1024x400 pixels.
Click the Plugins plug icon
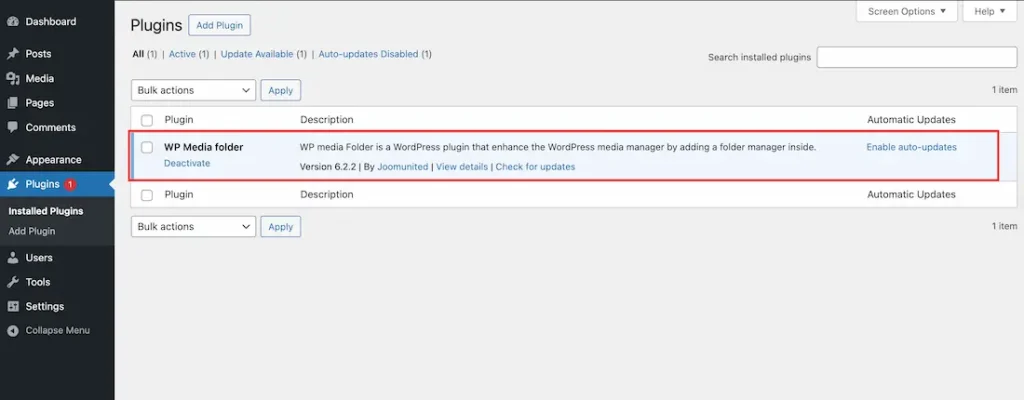(12, 184)
